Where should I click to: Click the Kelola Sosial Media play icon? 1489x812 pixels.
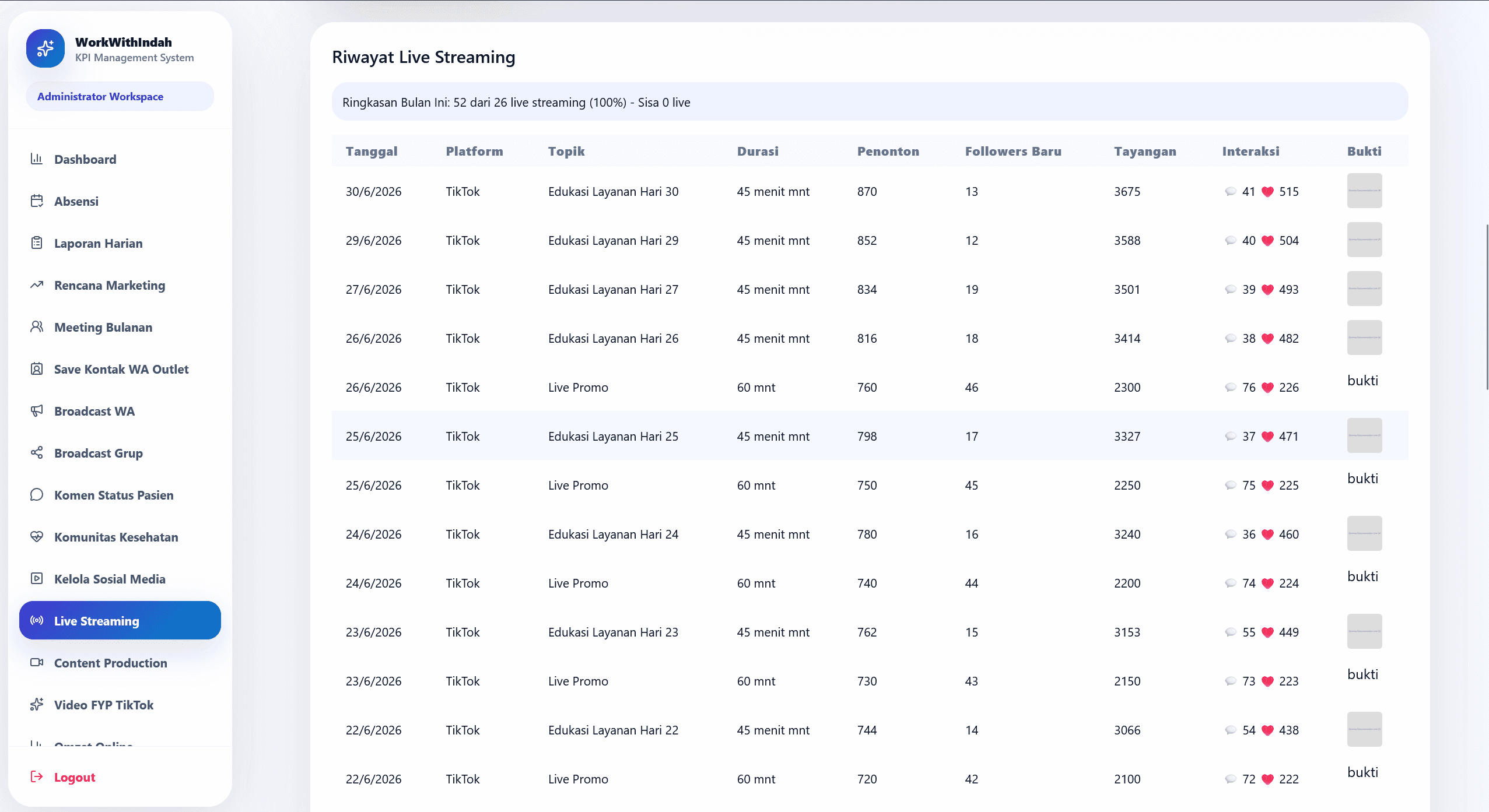pos(37,579)
